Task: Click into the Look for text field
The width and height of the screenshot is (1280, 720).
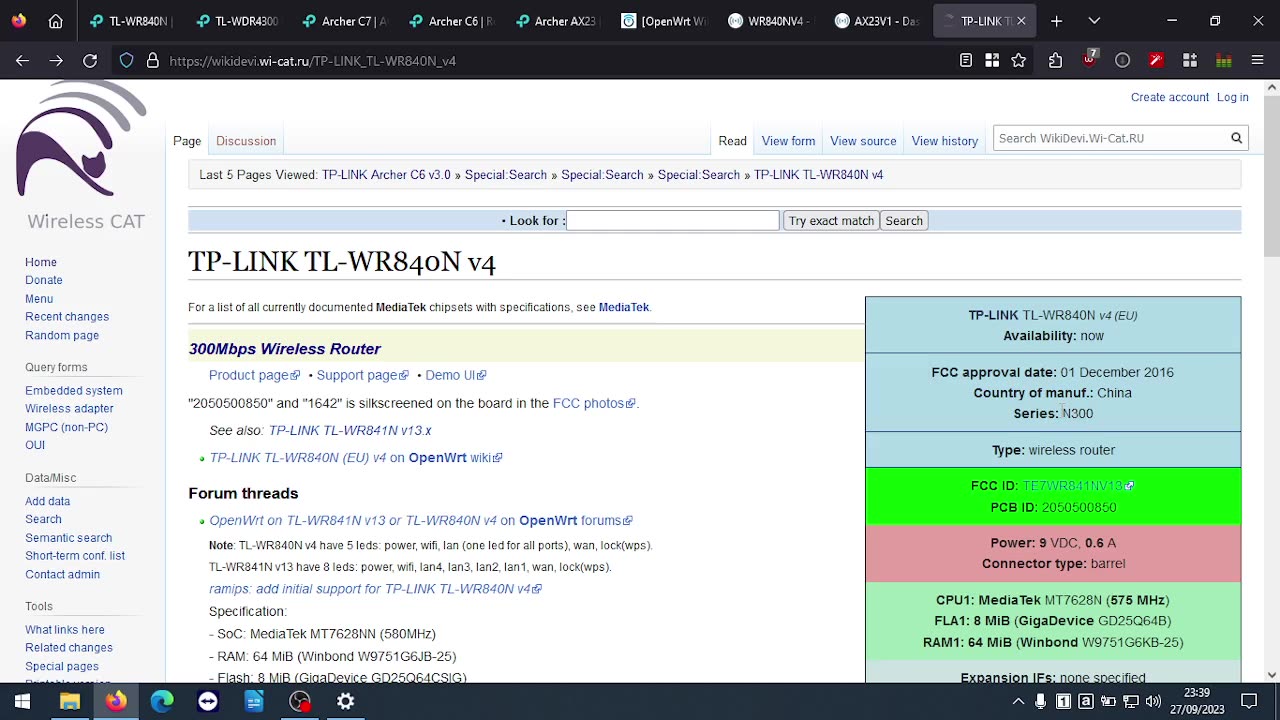Action: 672,220
